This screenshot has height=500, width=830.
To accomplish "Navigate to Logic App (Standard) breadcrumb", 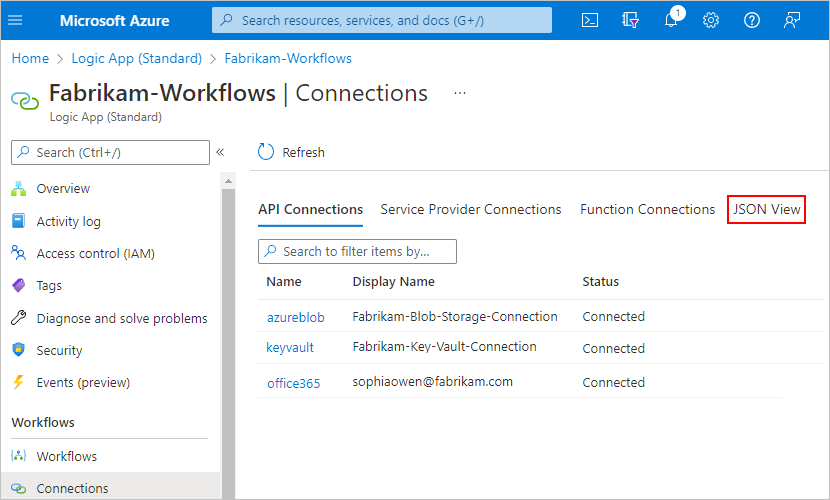I will (137, 58).
